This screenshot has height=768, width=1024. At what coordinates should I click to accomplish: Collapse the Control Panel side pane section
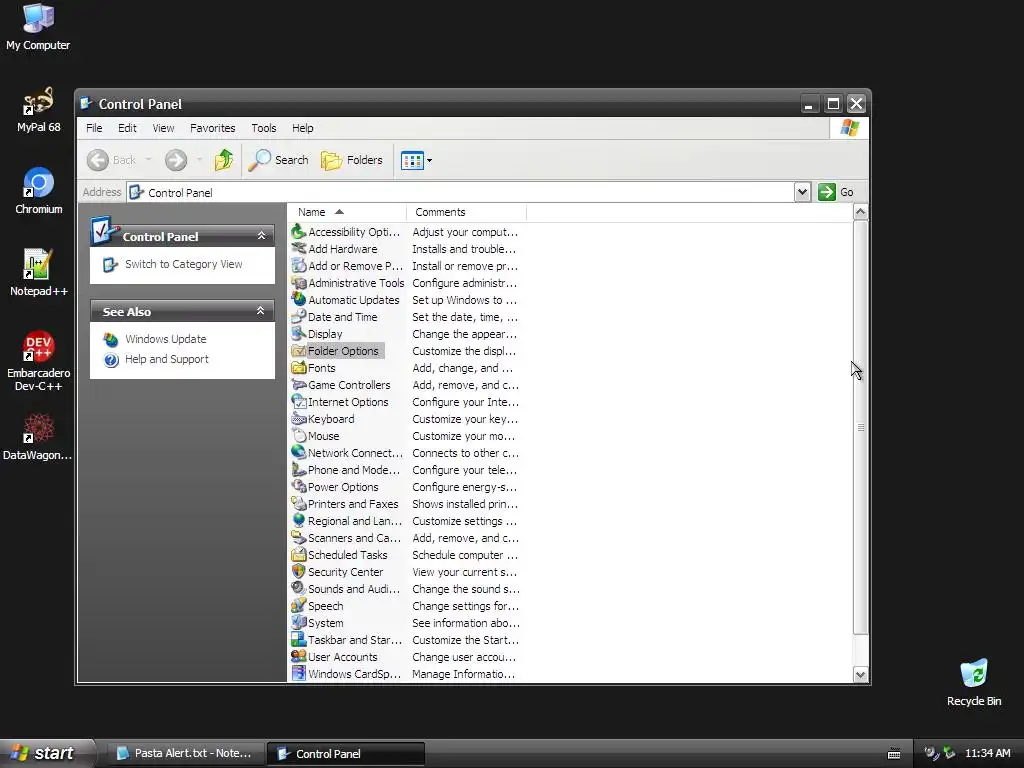point(261,236)
